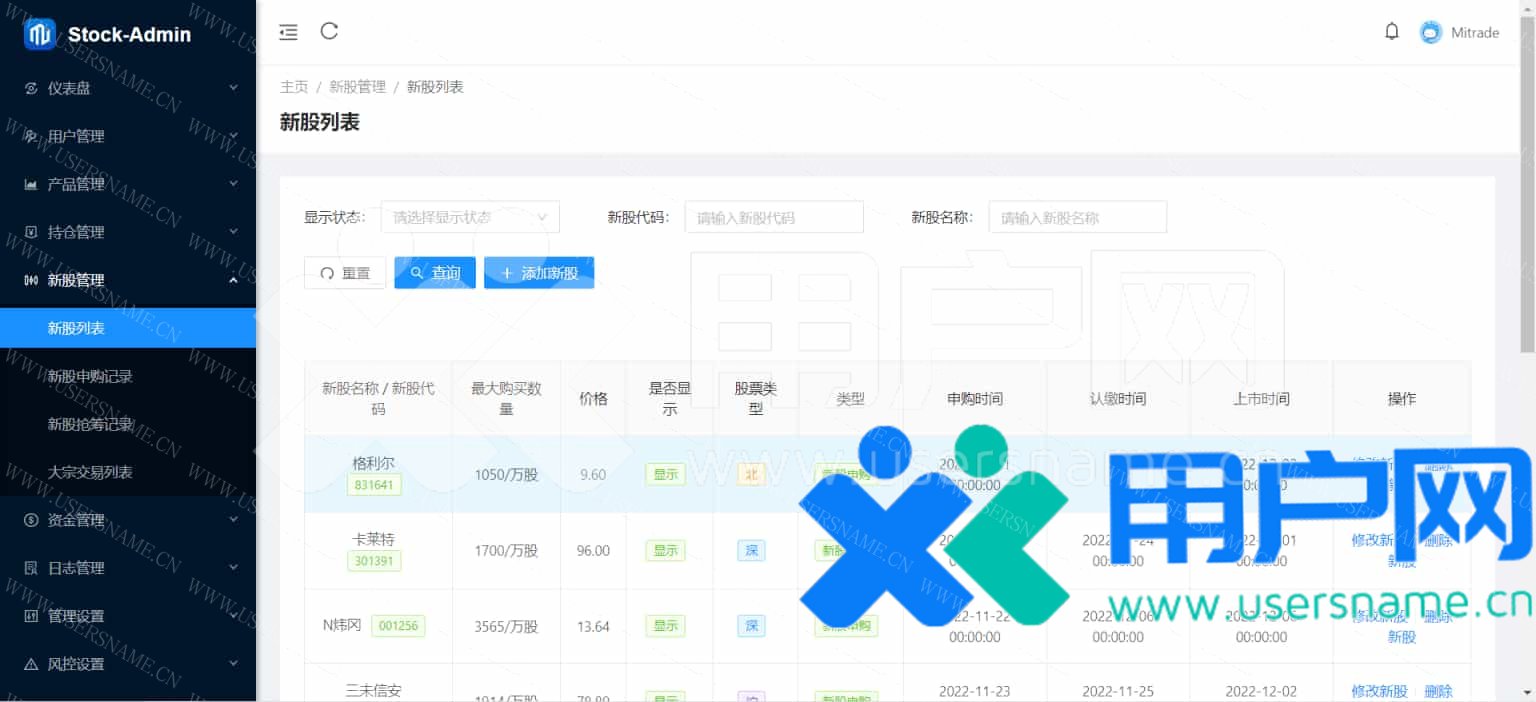The image size is (1536, 702).
Task: Click the 查询 search button
Action: click(435, 273)
